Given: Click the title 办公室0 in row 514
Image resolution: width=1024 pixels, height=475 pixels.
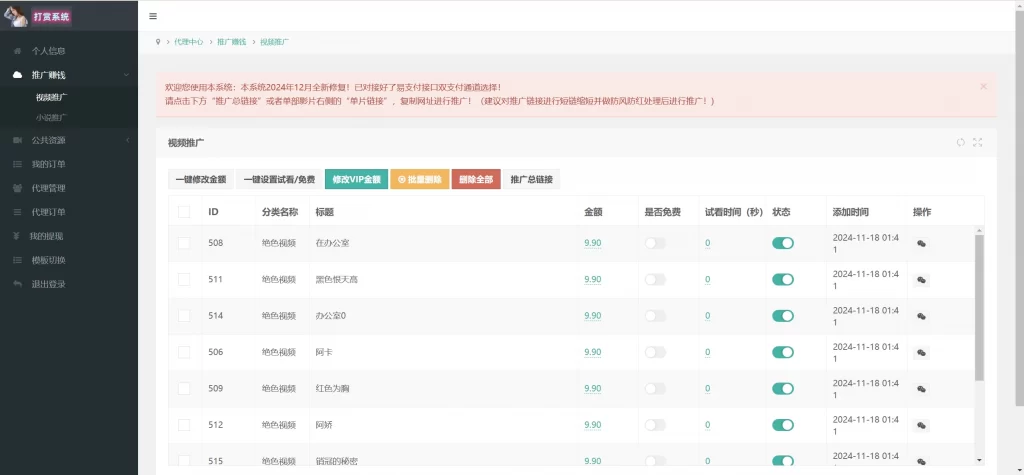Looking at the screenshot, I should (330, 316).
